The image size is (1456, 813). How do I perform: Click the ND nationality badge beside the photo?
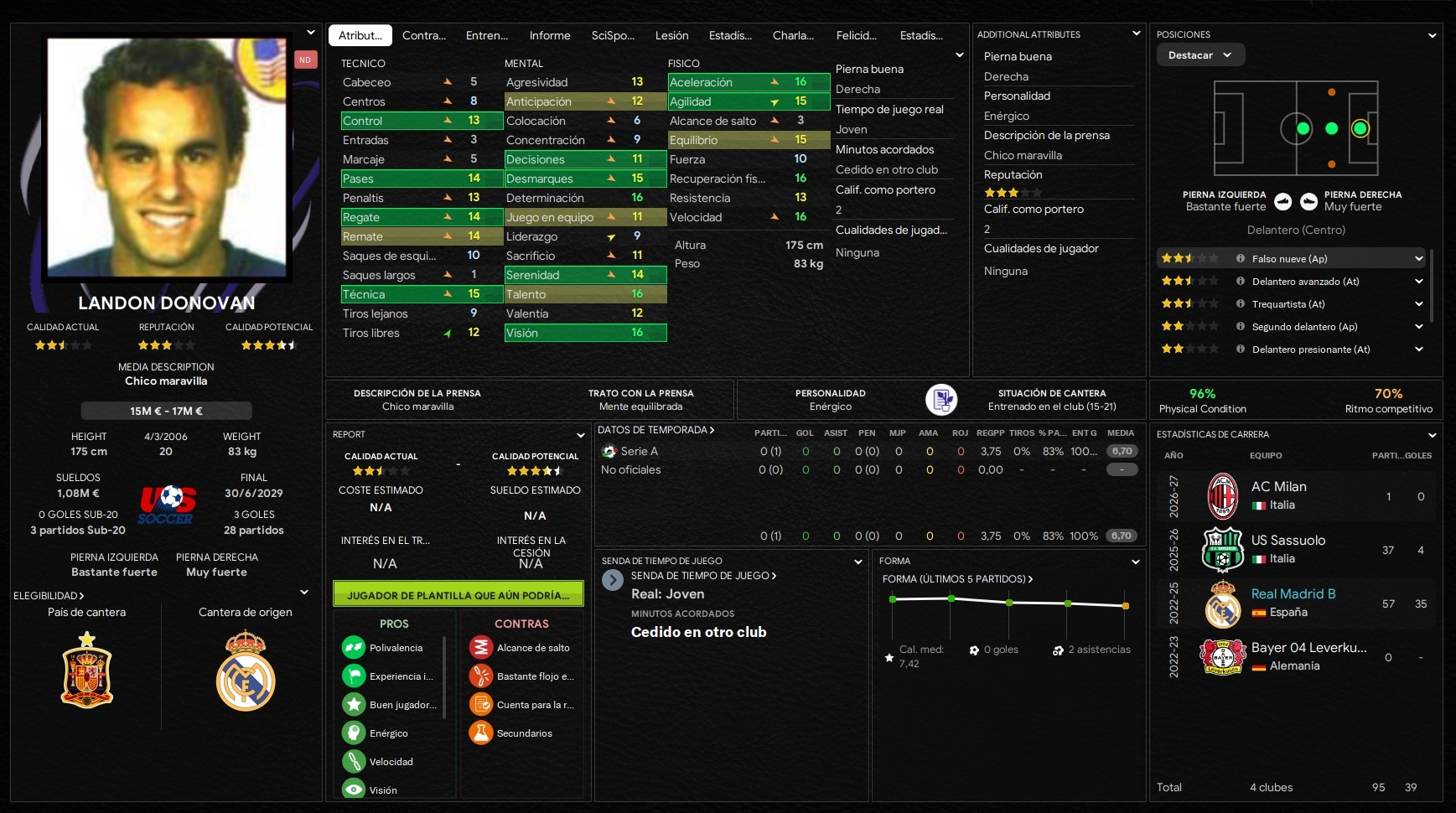pos(305,60)
